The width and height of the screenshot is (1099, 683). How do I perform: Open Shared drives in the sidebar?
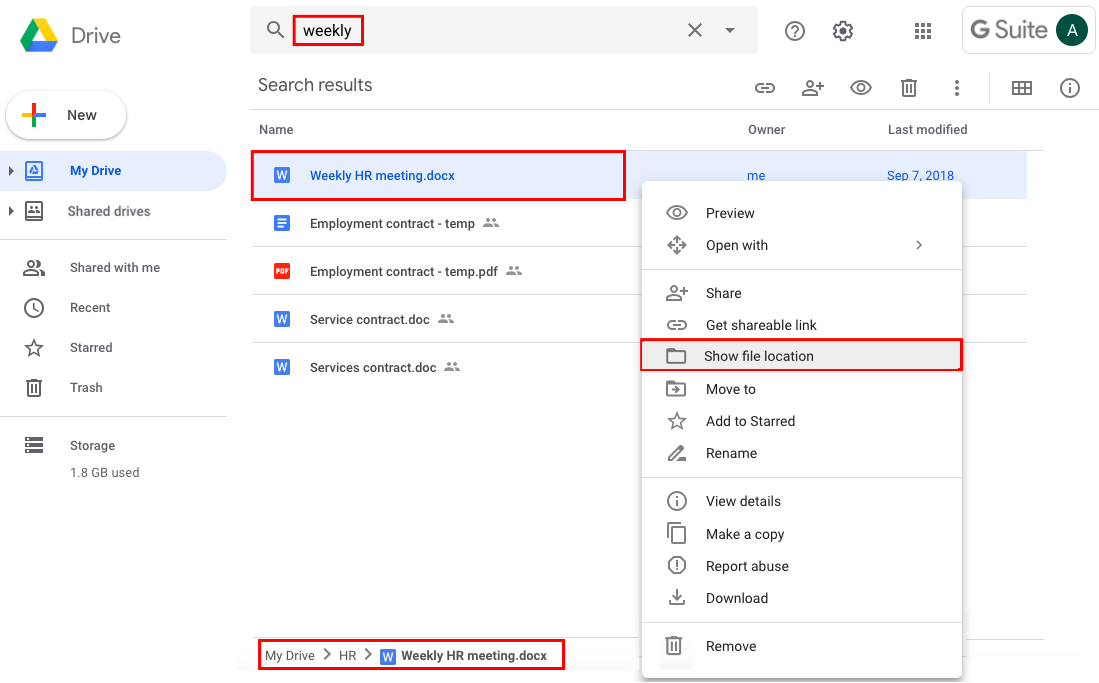click(109, 211)
